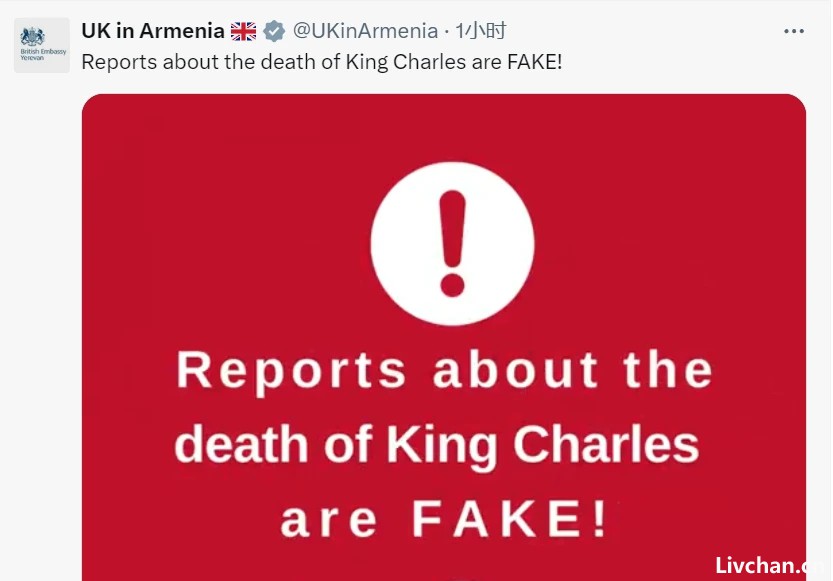The width and height of the screenshot is (833, 581).
Task: Click "death of King Charles" image line
Action: 437,445
